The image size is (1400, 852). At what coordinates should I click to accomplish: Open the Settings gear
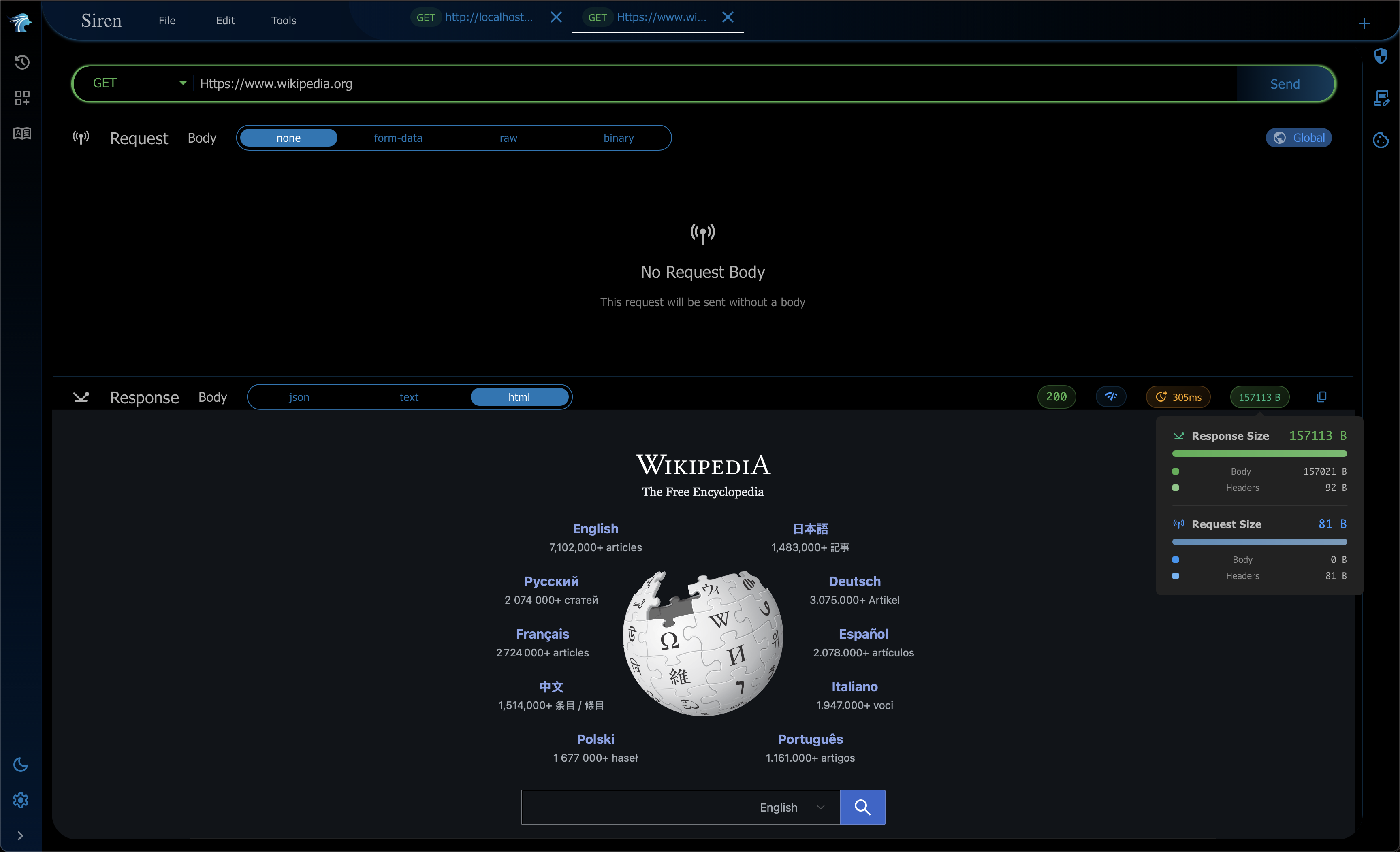coord(20,800)
